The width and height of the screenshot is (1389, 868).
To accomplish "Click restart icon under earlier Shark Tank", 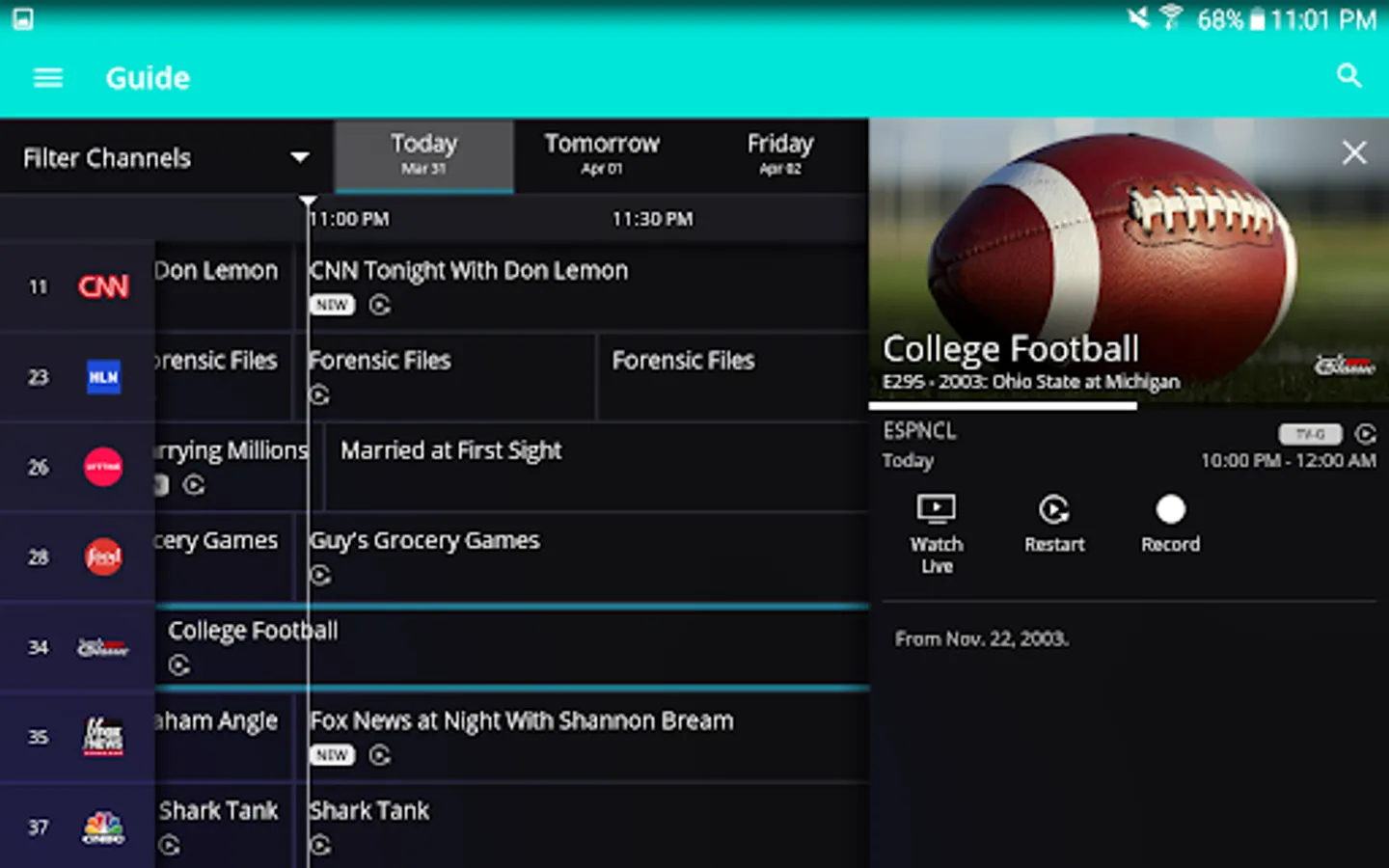I will [170, 846].
